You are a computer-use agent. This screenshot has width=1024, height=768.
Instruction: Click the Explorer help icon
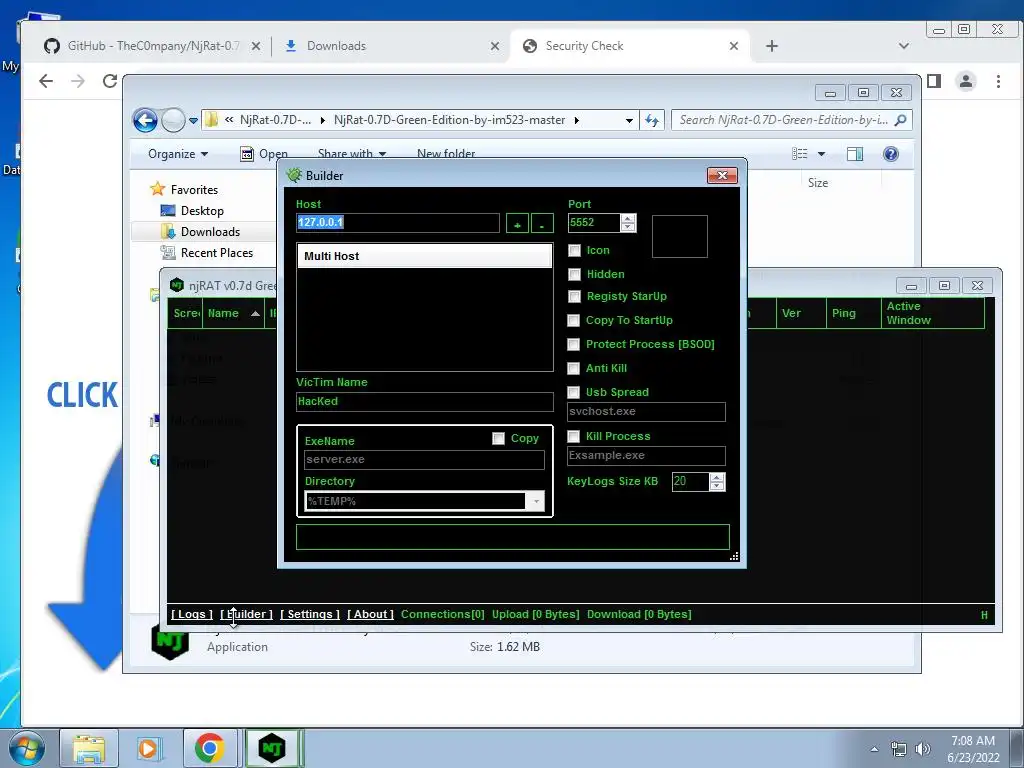tap(891, 154)
